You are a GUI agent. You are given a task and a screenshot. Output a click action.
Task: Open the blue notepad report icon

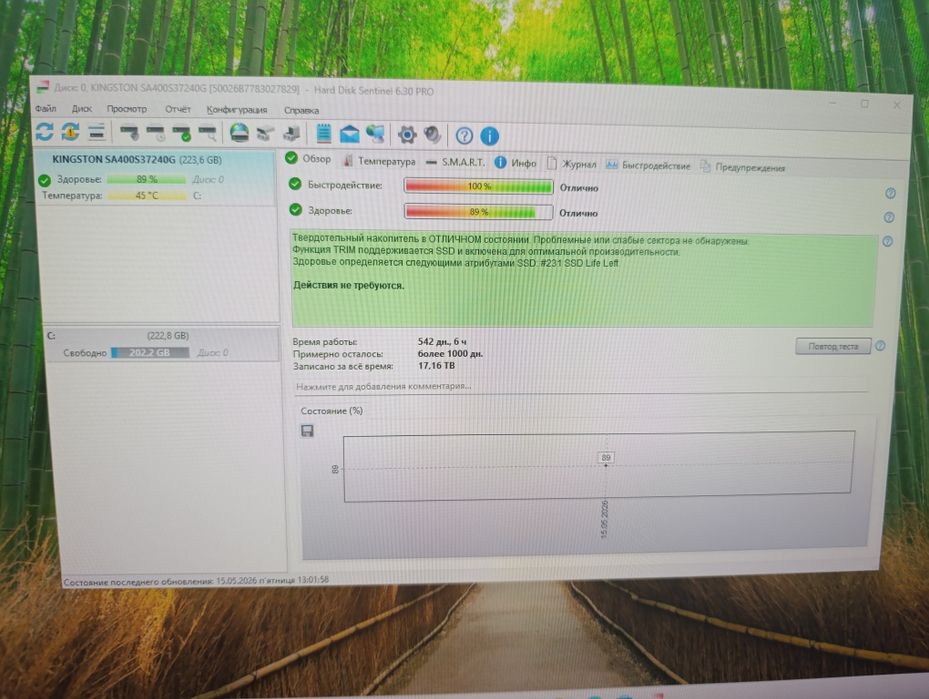pos(323,133)
